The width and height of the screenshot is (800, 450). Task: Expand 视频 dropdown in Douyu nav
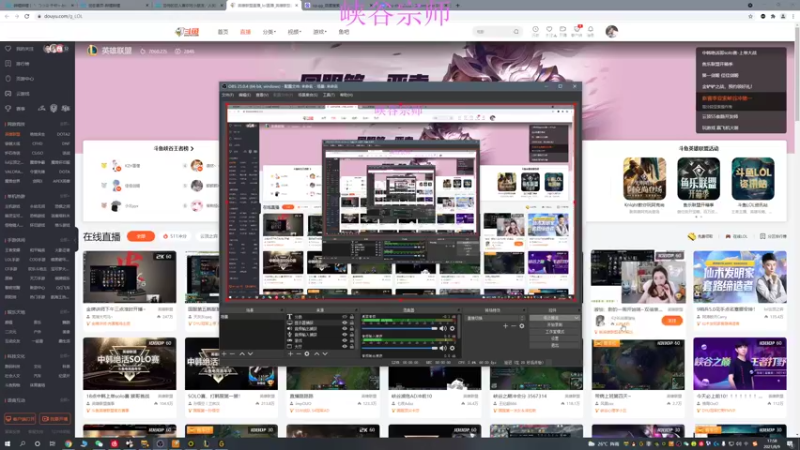click(x=294, y=32)
